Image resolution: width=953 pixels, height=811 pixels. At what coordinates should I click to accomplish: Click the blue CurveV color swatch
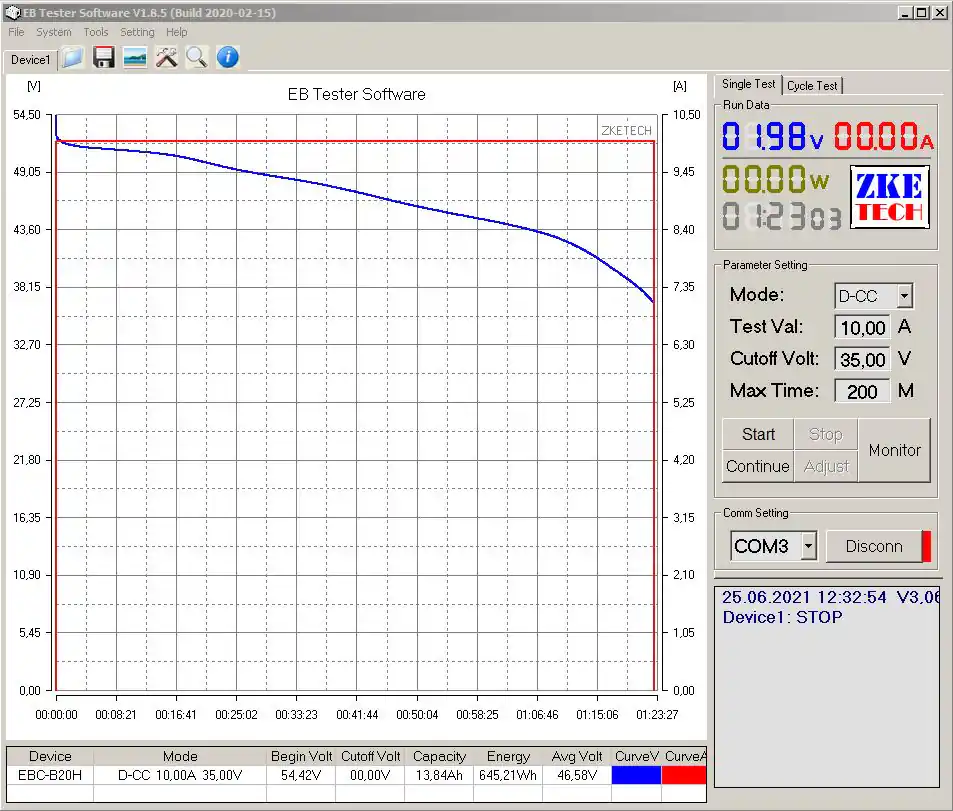click(636, 775)
